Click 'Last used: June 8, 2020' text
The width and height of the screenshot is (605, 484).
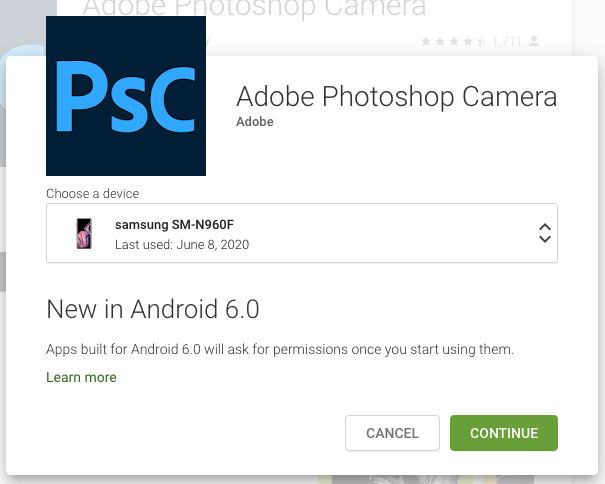[182, 244]
